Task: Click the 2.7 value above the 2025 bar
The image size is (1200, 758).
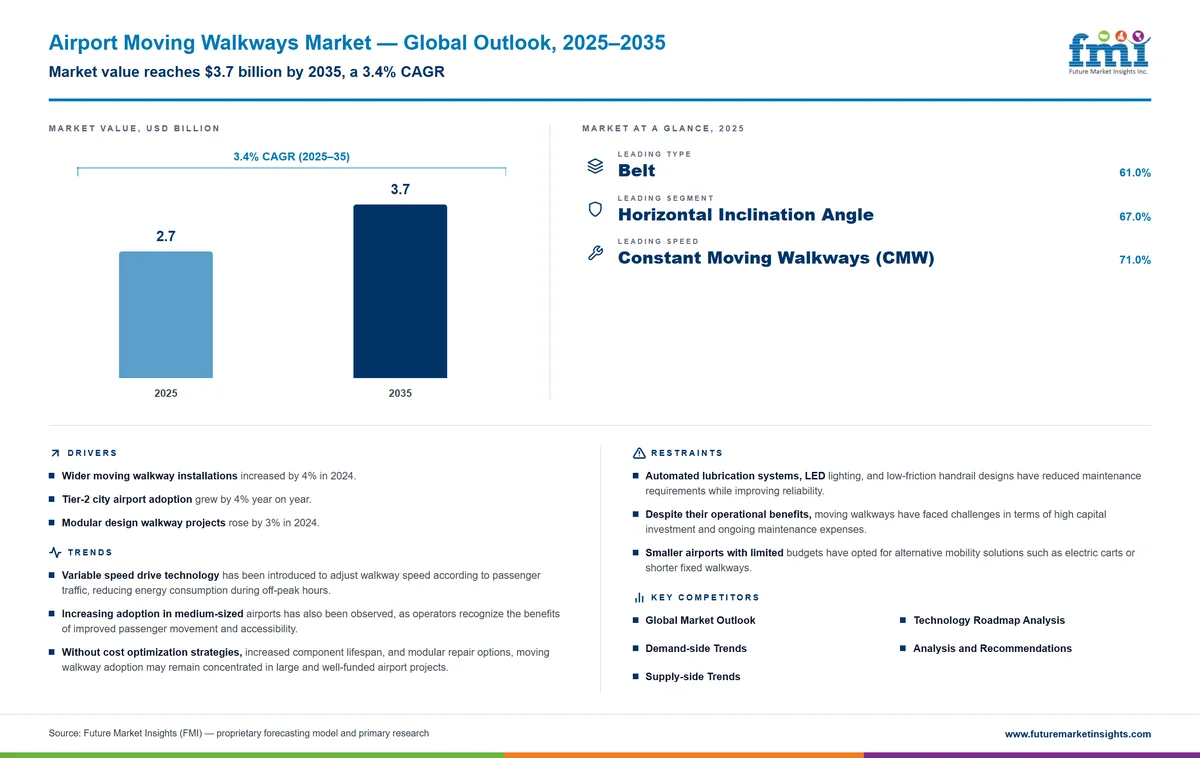Action: 166,236
